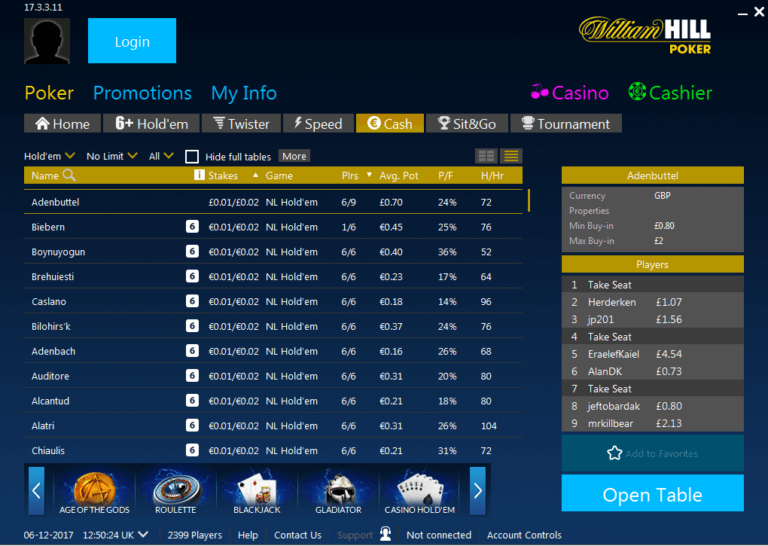This screenshot has height=546, width=768.
Task: Select the Alcantud table row
Action: click(x=273, y=401)
